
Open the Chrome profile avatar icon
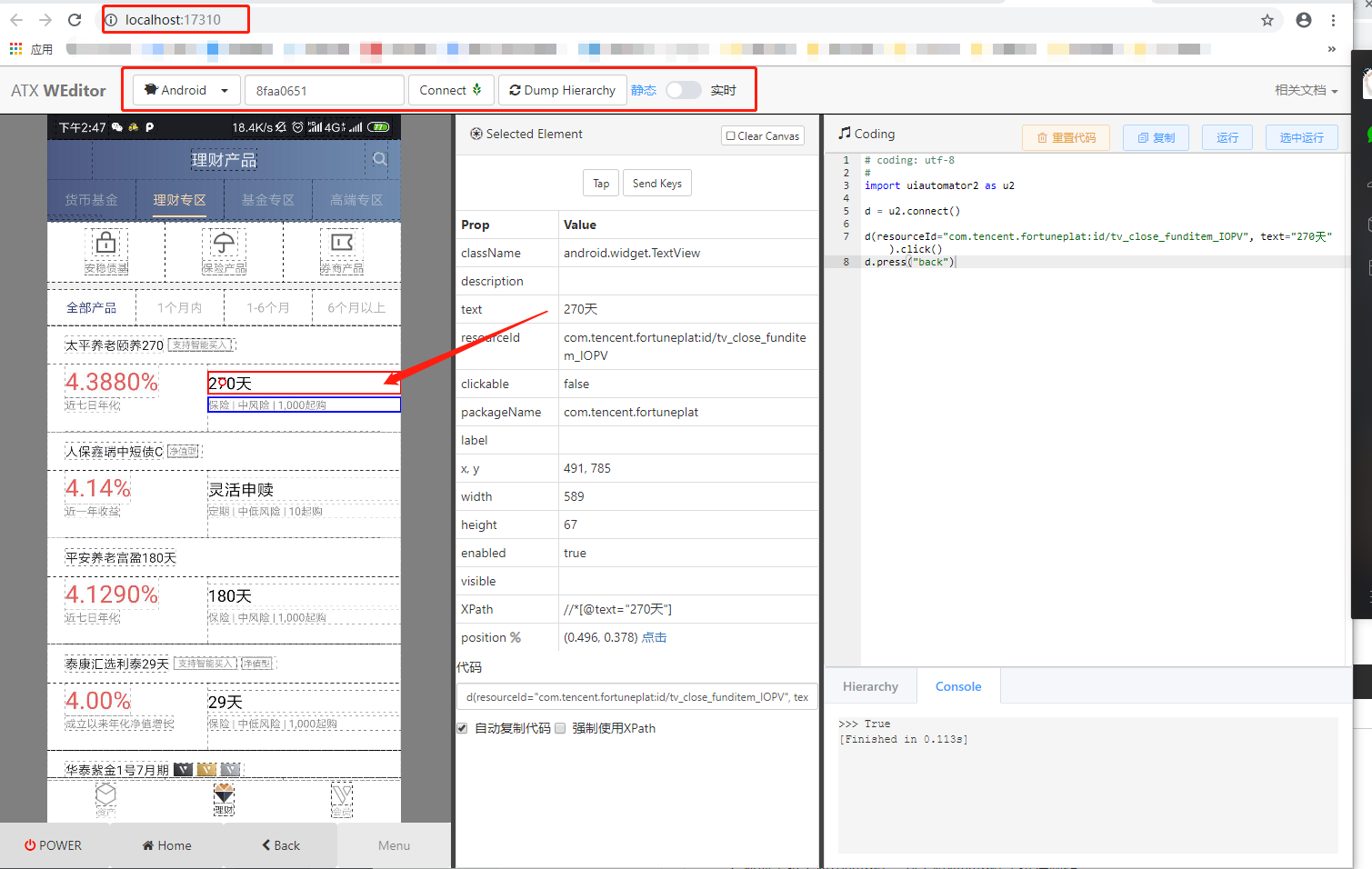pyautogui.click(x=1303, y=19)
